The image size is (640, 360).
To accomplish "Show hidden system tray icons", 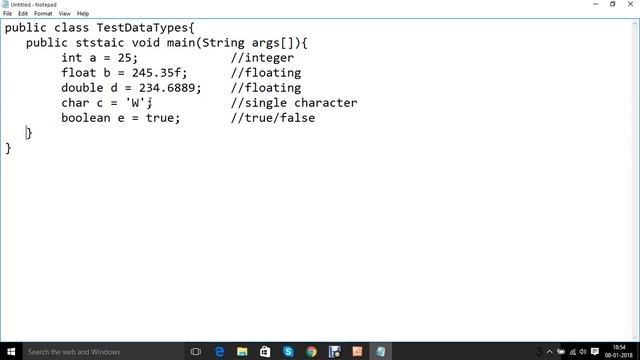I will [549, 351].
